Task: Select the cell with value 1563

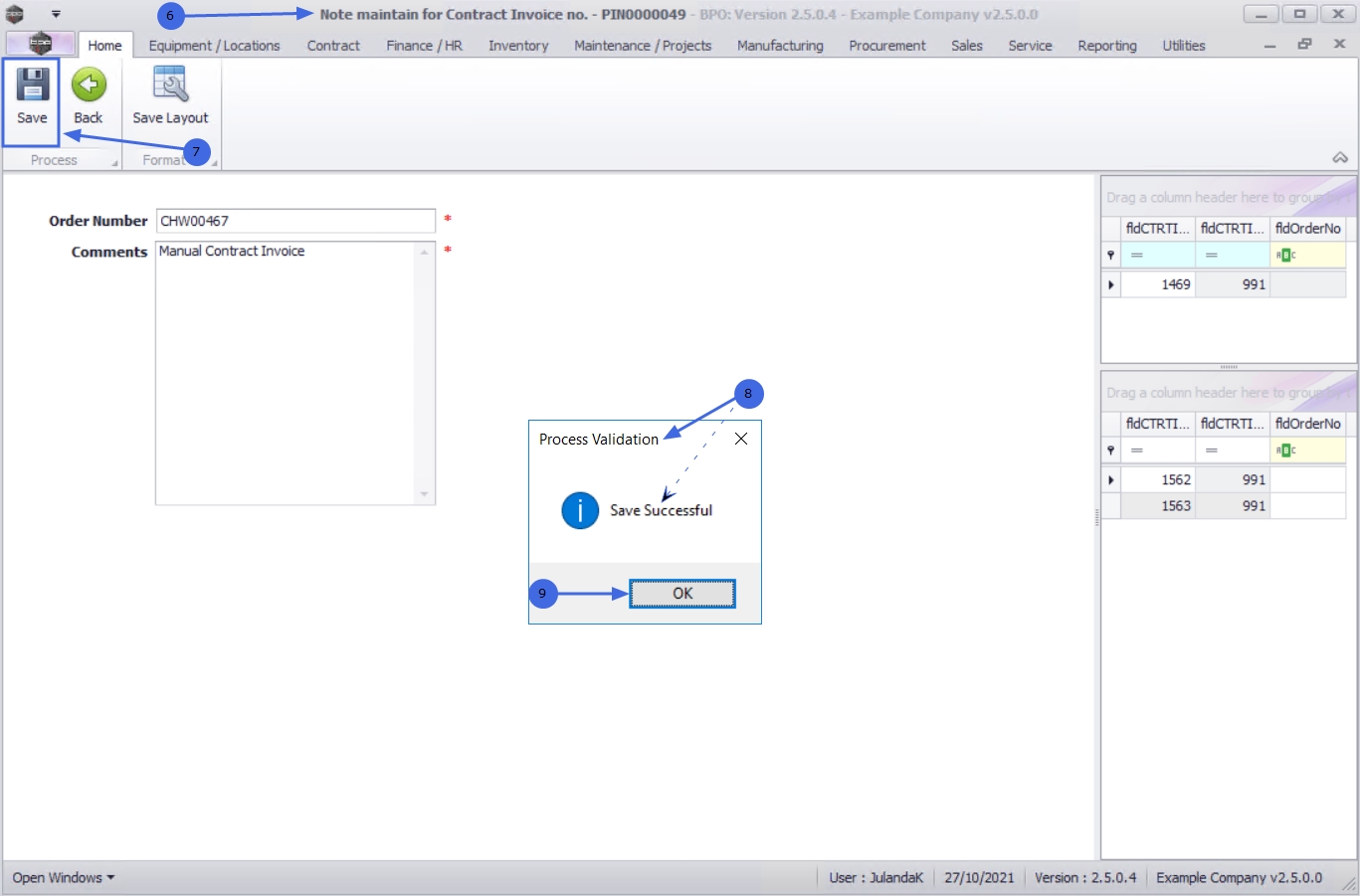Action: [1158, 505]
